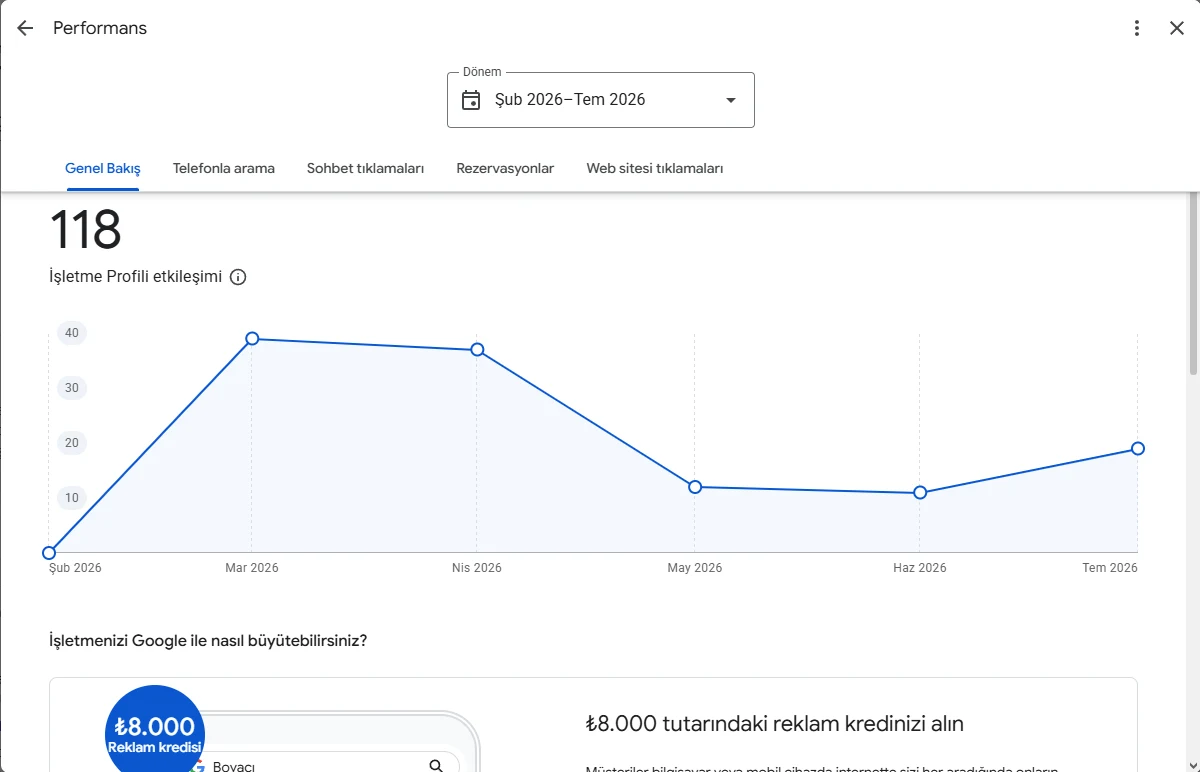Click the May 2026 axis label
This screenshot has width=1200, height=772.
[695, 568]
